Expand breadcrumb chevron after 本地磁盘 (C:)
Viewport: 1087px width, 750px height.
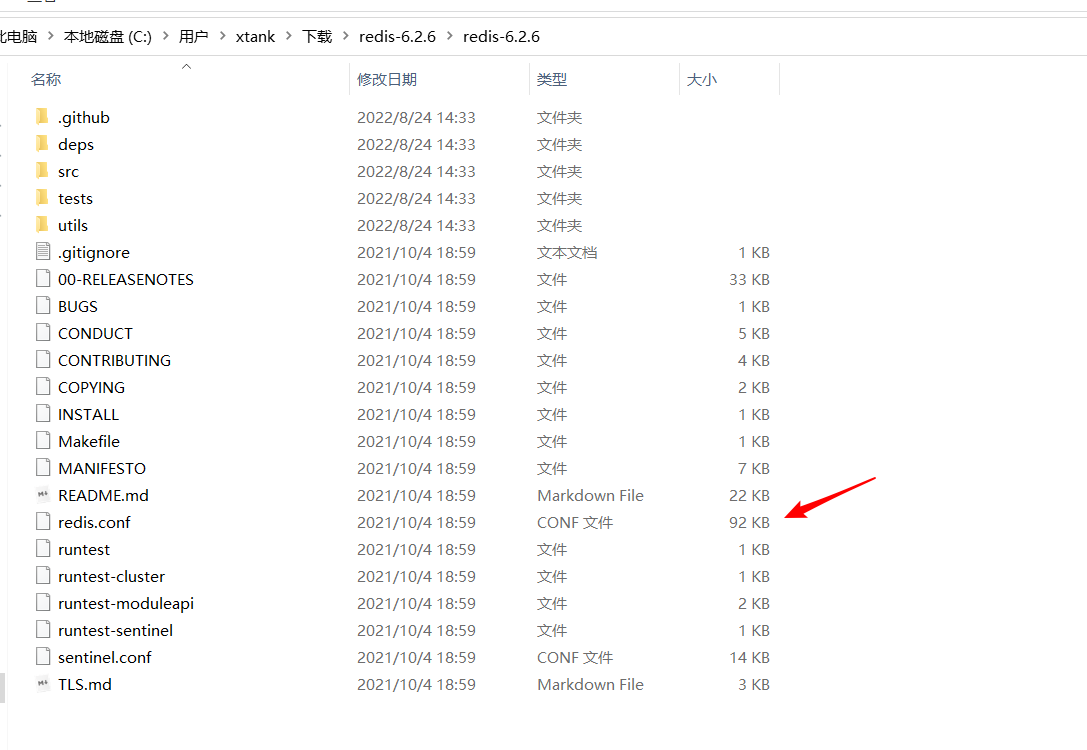165,37
